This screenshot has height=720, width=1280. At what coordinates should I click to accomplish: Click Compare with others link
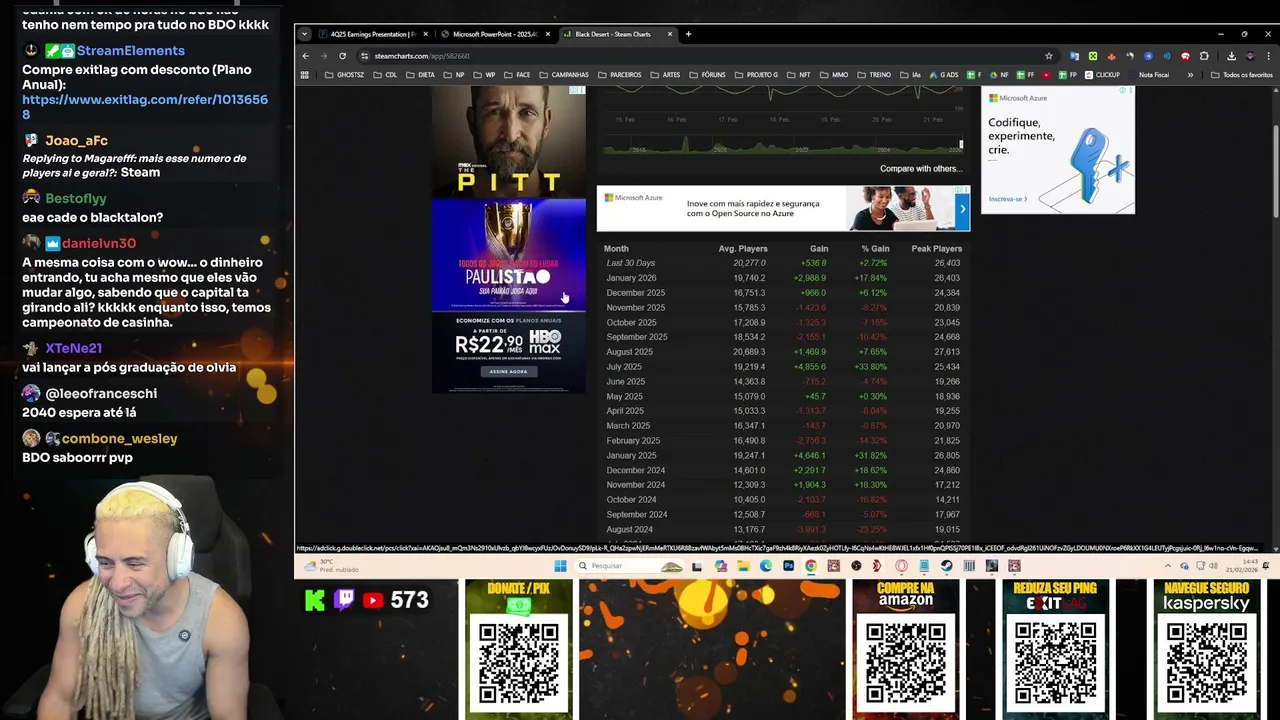coord(920,169)
